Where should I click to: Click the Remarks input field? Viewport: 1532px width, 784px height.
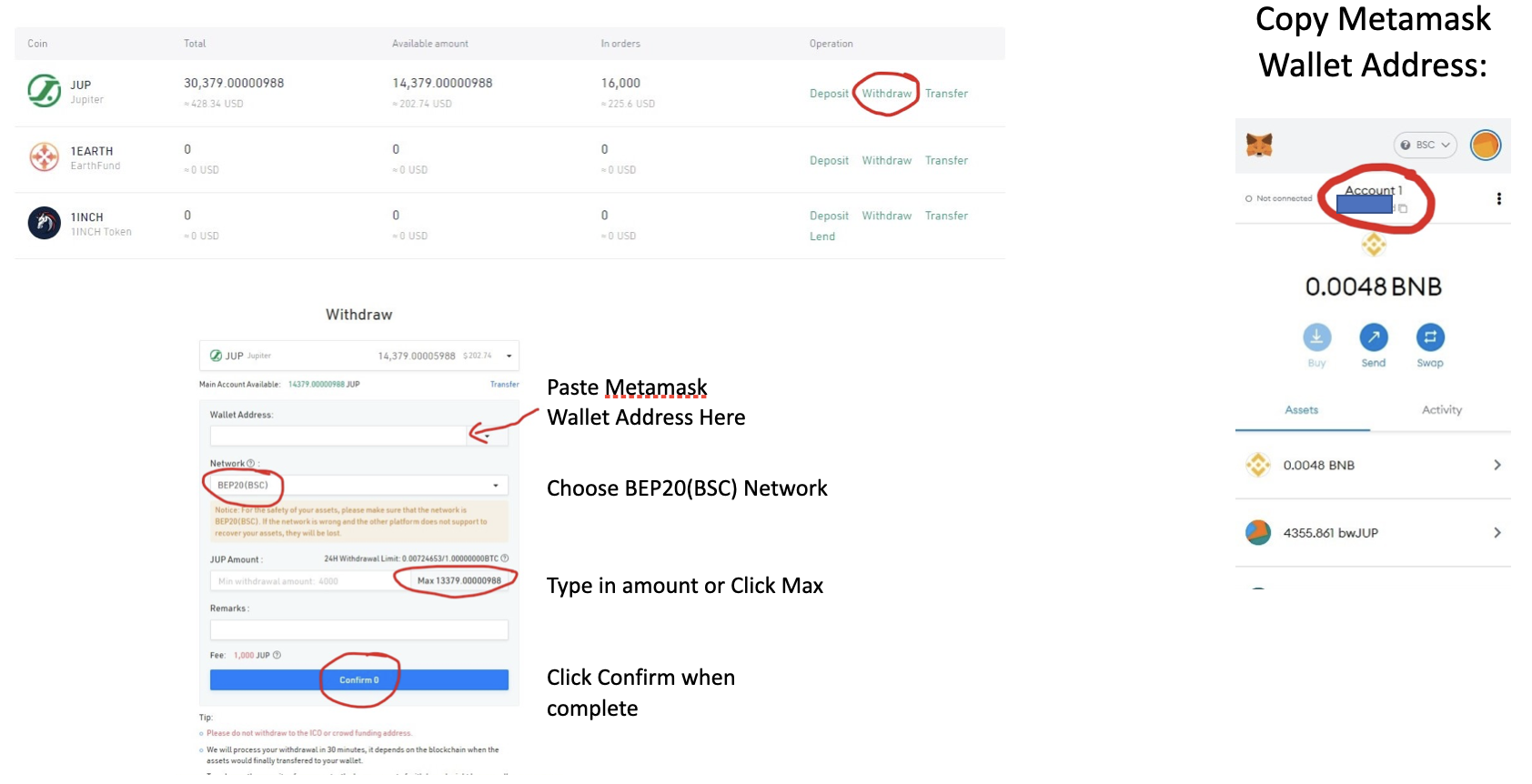coord(358,629)
